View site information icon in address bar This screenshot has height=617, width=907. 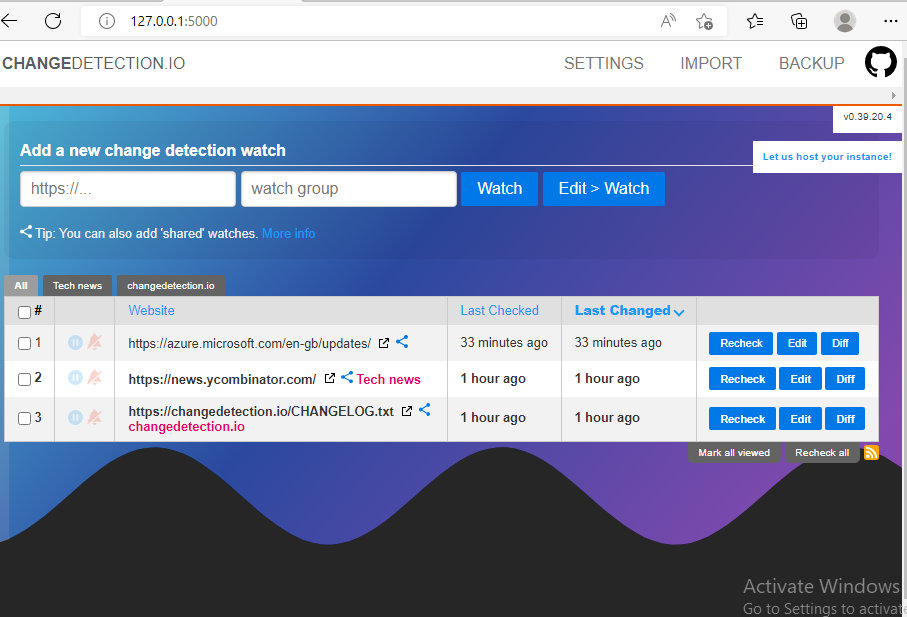tap(106, 21)
